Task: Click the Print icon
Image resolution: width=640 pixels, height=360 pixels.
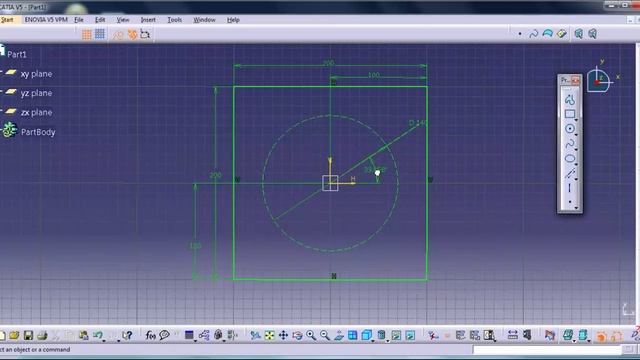Action: 42,336
